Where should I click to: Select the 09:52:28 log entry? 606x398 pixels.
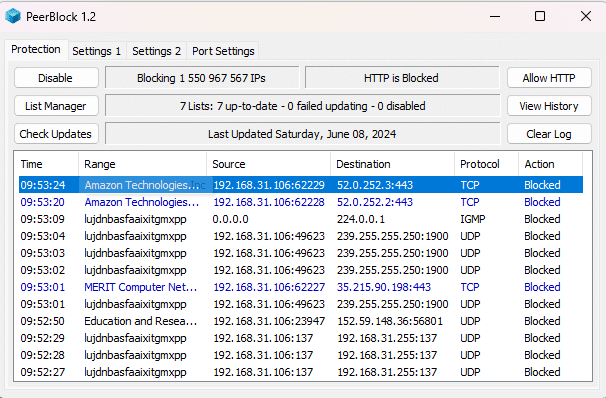click(301, 355)
